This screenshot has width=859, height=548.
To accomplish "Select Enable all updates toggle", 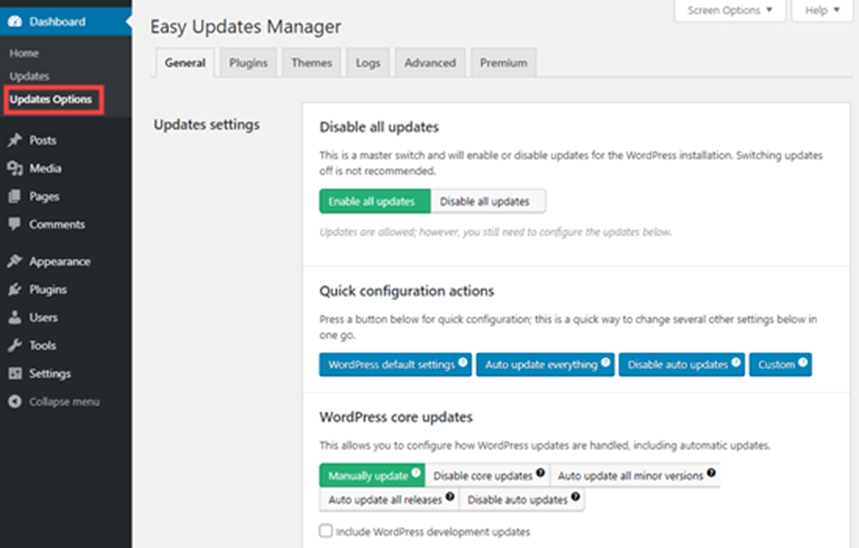I will click(375, 201).
